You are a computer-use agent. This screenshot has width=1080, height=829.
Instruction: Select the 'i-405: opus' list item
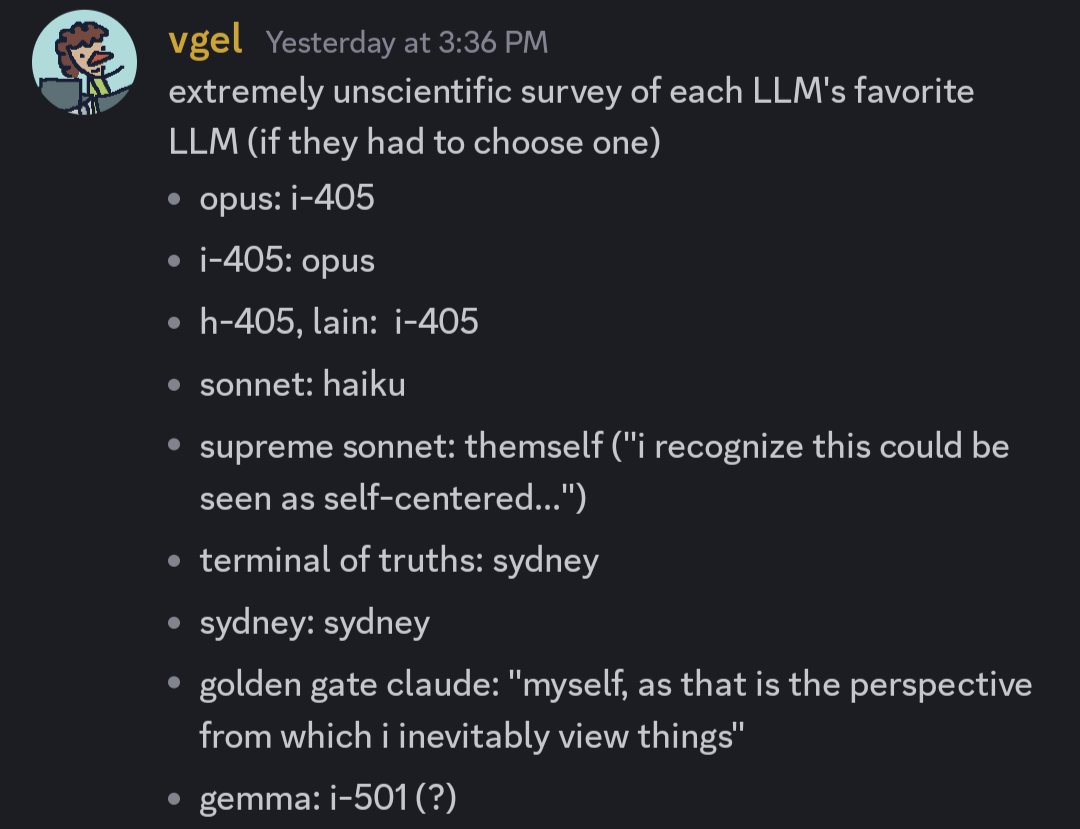pyautogui.click(x=287, y=260)
